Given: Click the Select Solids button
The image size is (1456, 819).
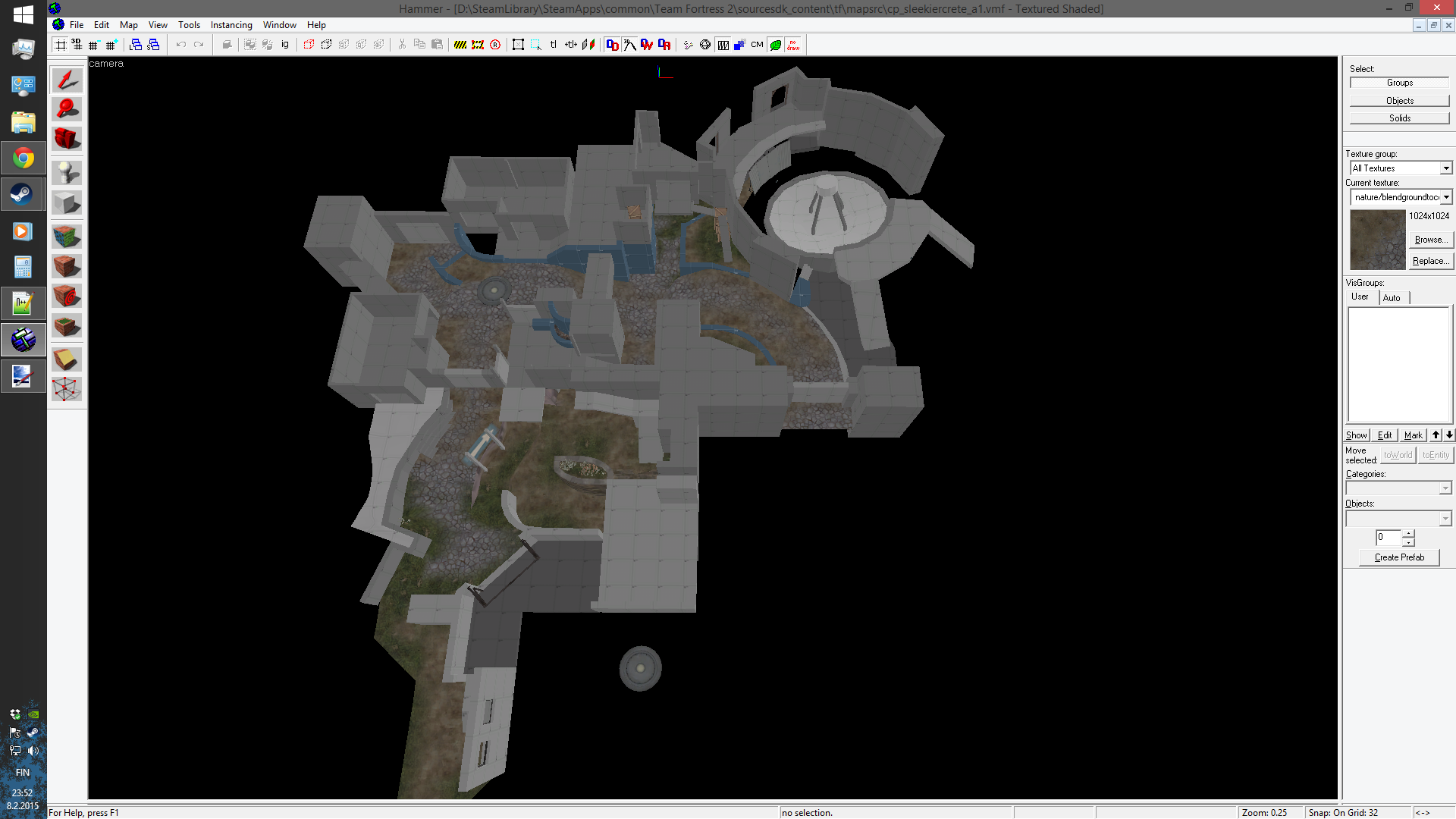Looking at the screenshot, I should click(x=1400, y=118).
